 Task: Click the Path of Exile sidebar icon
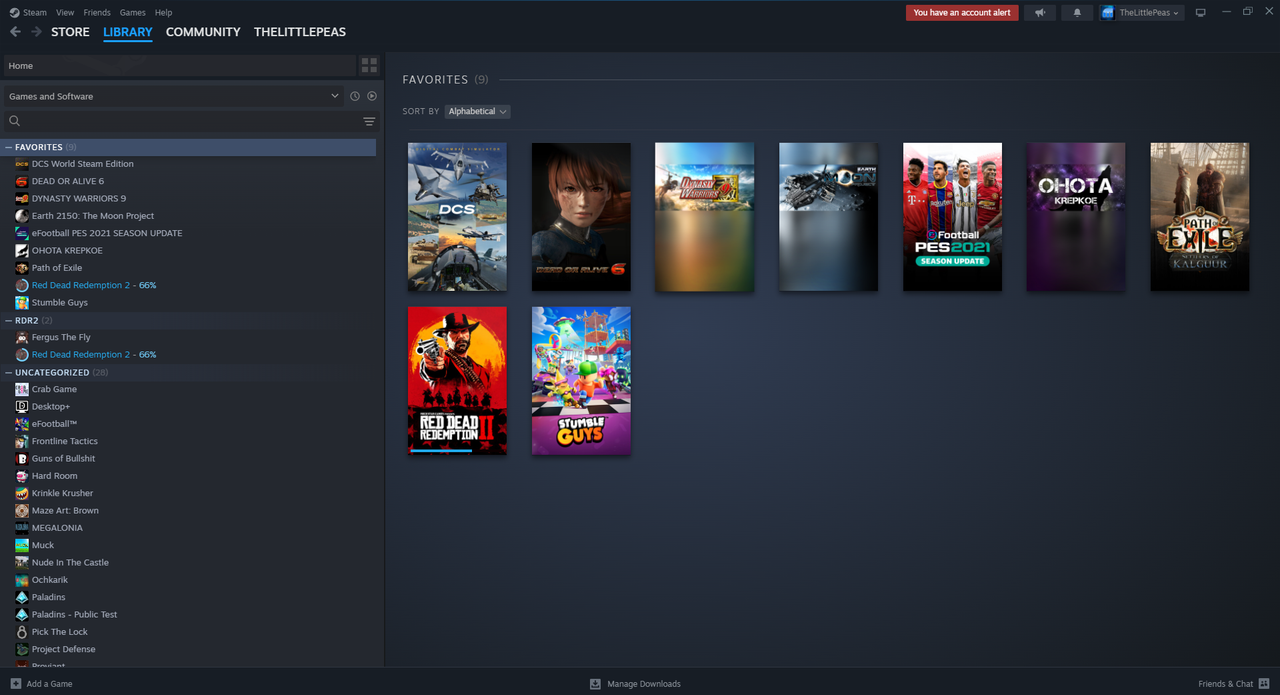(x=22, y=268)
